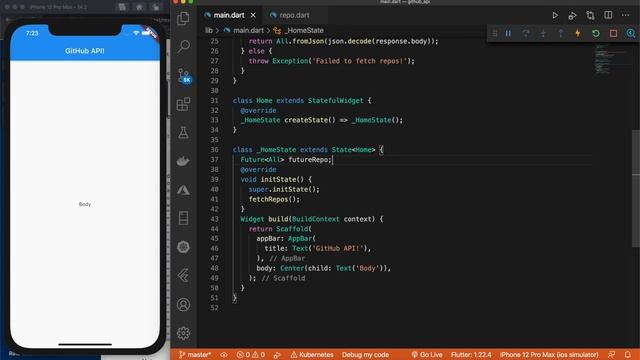
Task: Open the Flutter outline view icon
Action: click(x=183, y=276)
